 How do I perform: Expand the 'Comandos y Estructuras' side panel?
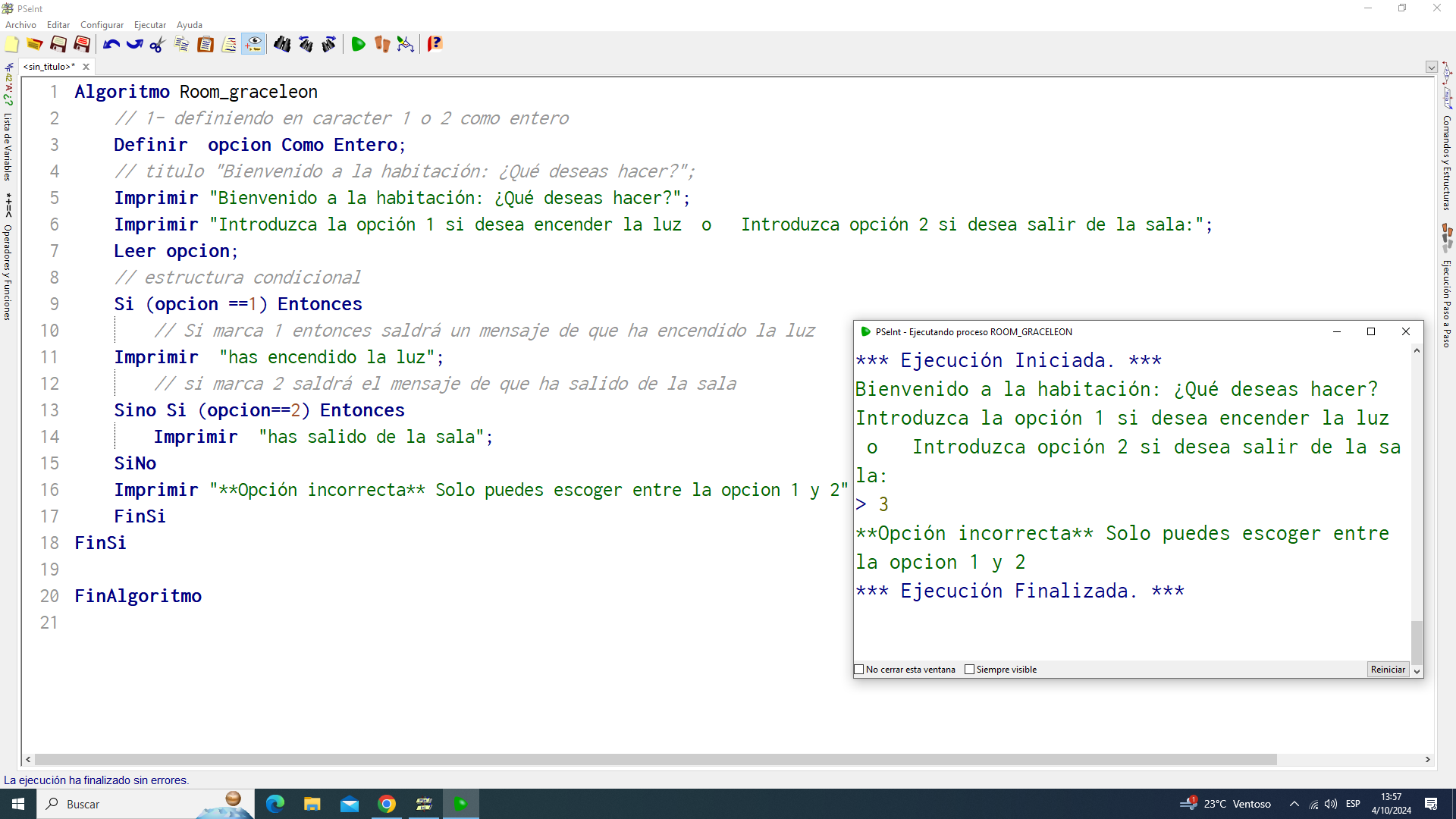pyautogui.click(x=1447, y=162)
